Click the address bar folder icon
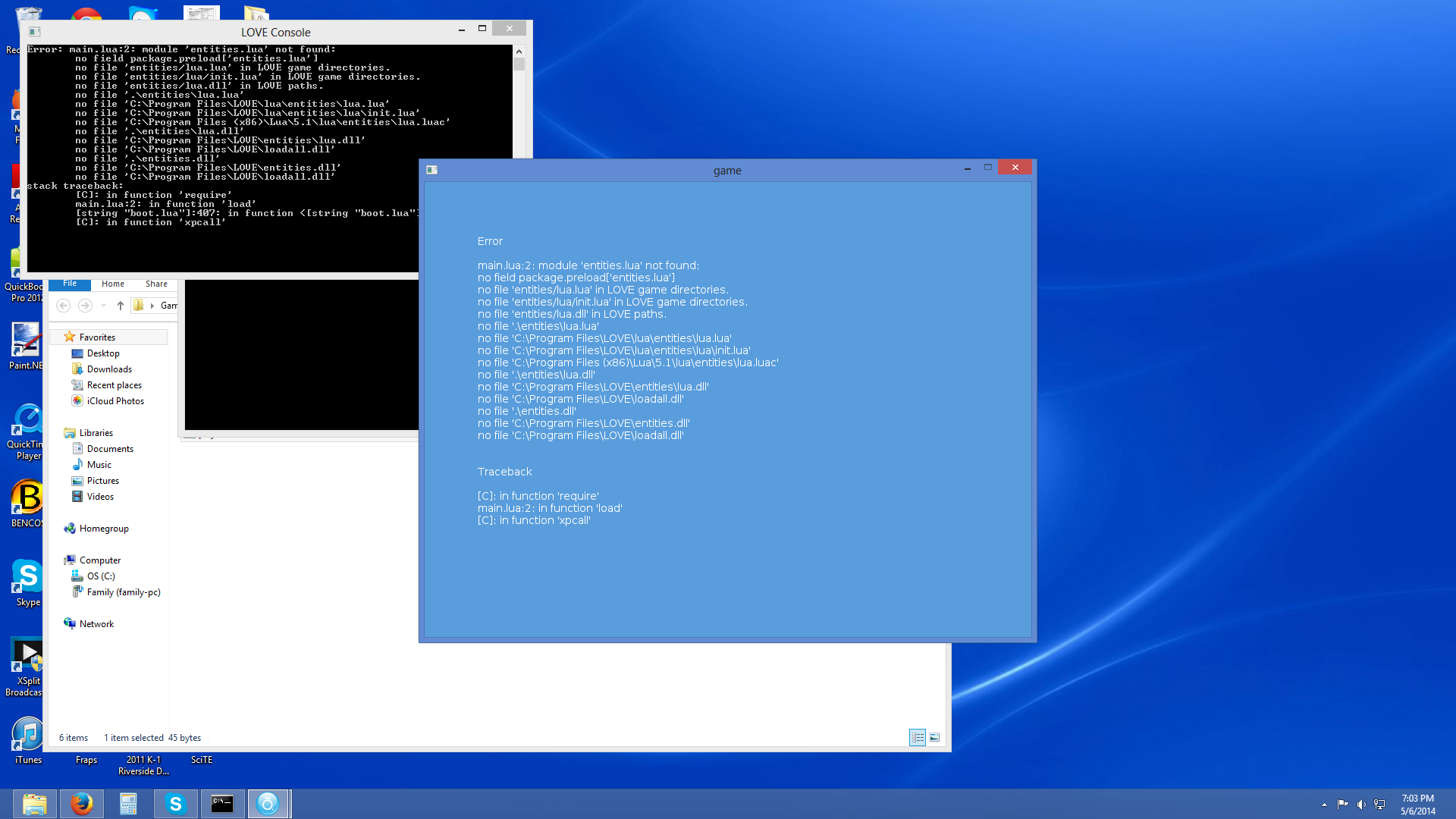Screen dimensions: 1456x819 pyautogui.click(x=139, y=306)
